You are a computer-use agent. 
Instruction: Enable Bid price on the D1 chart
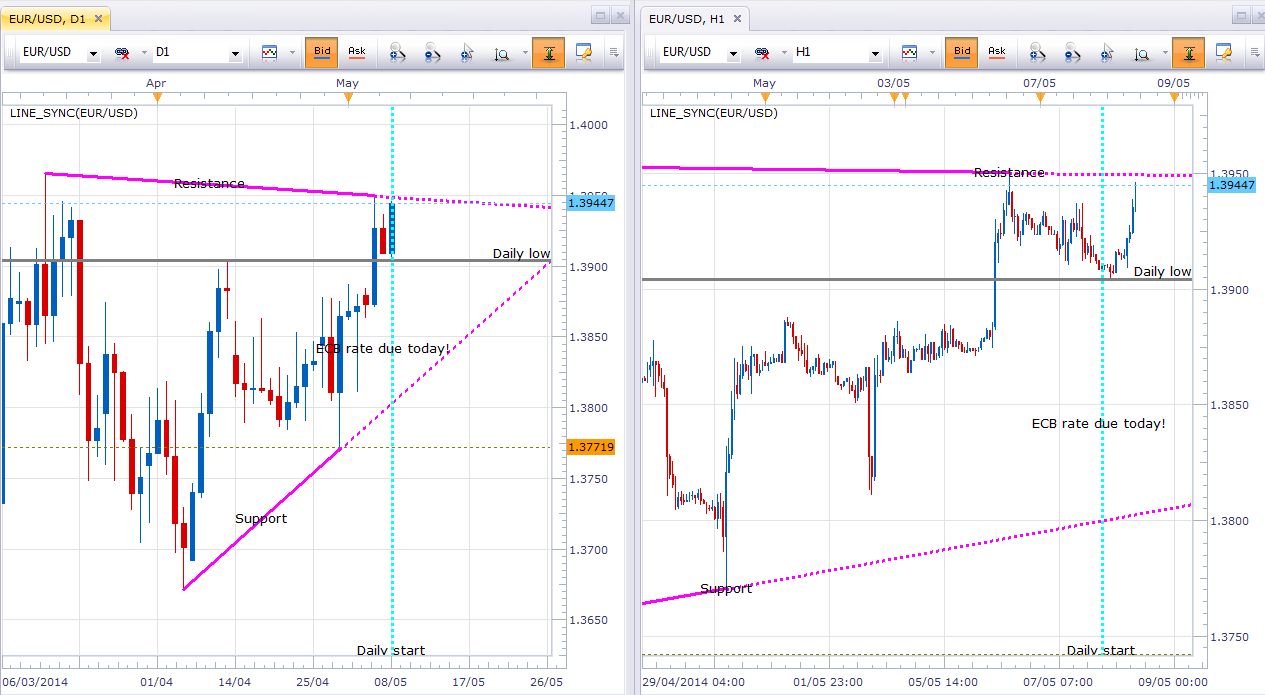click(x=322, y=52)
